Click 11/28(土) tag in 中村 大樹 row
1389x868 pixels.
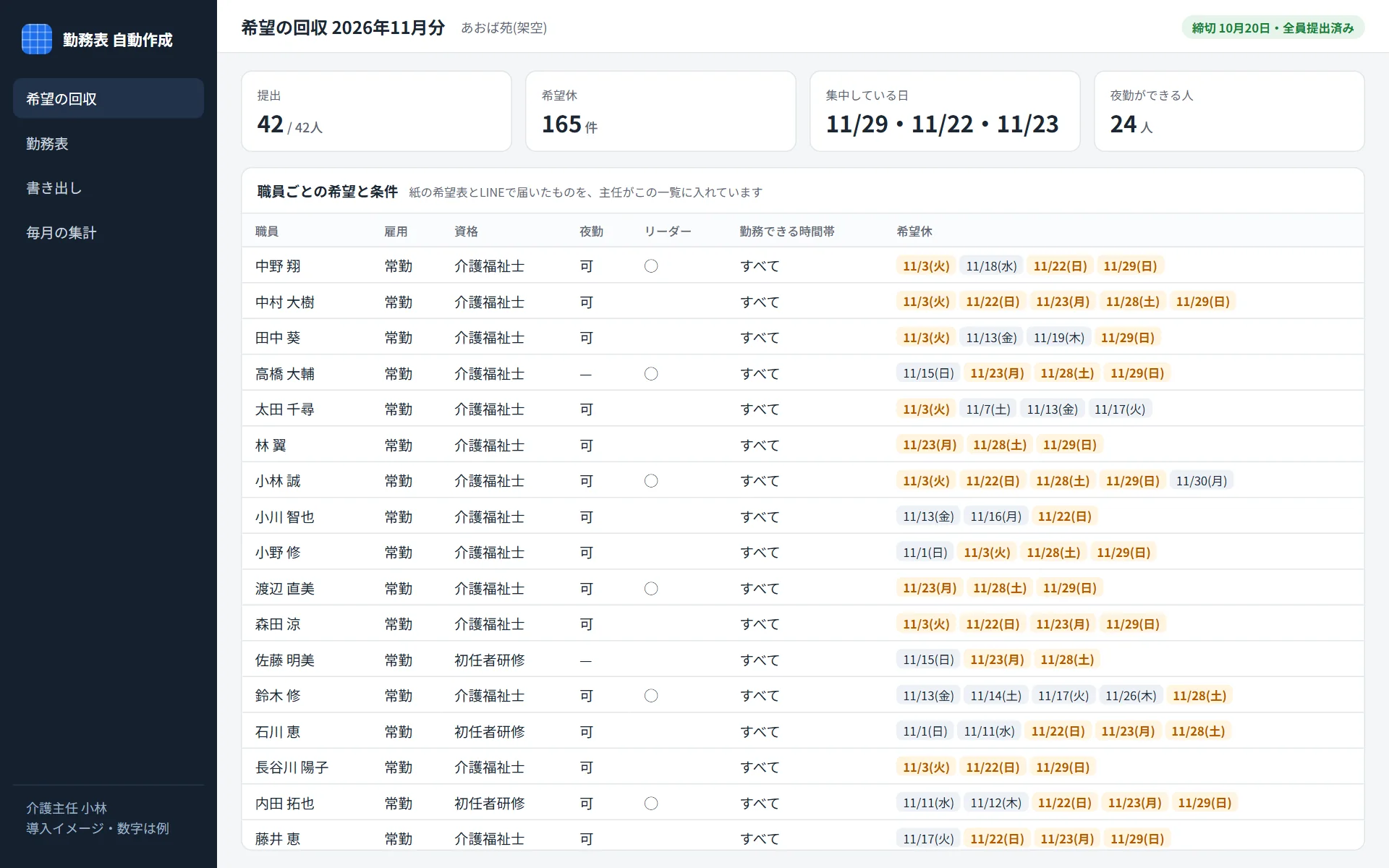tap(1132, 302)
